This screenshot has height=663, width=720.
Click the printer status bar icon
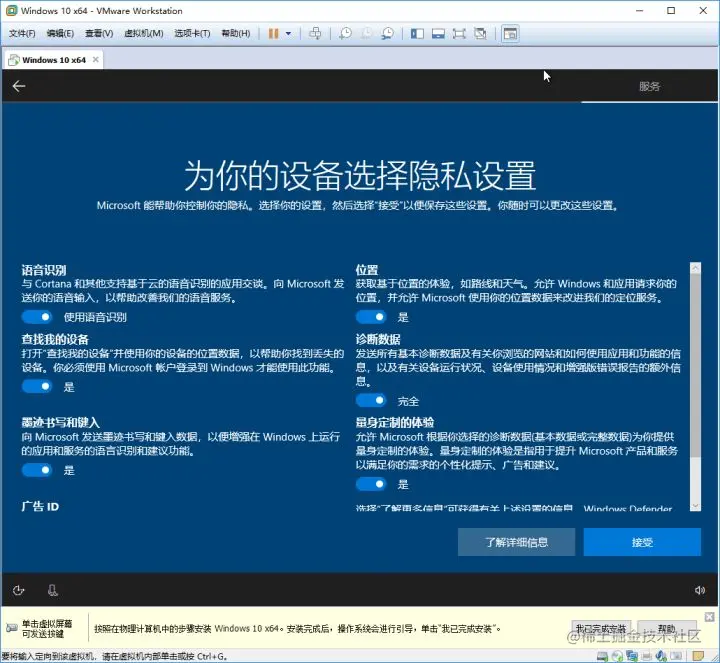click(x=647, y=656)
